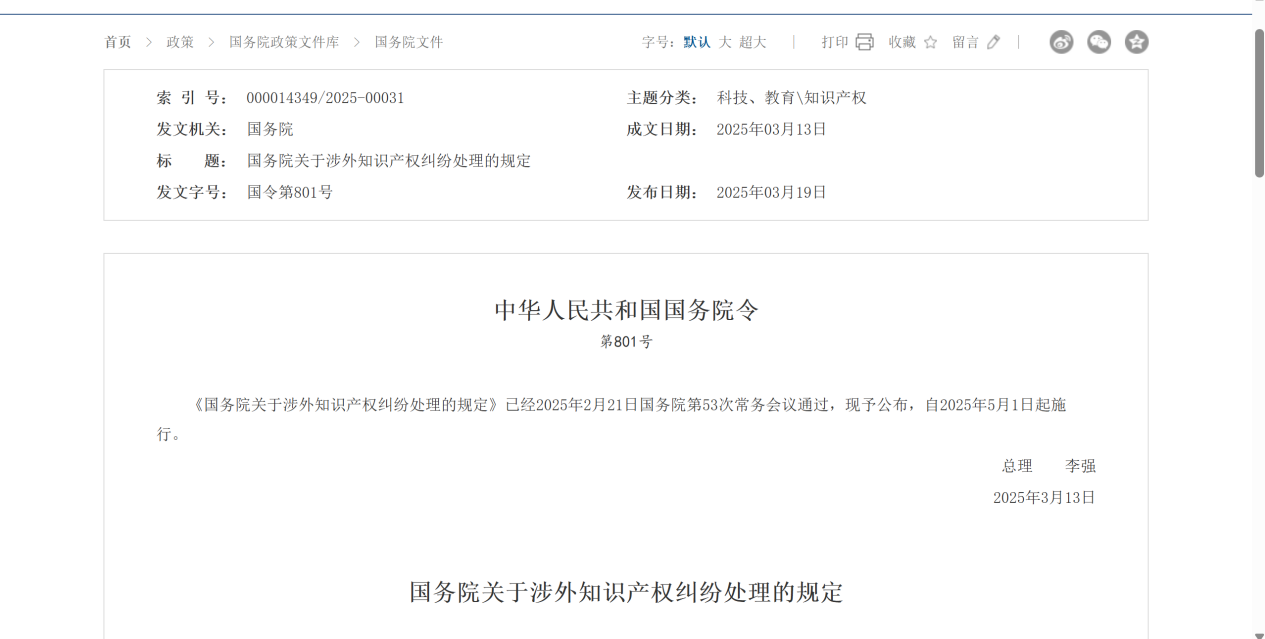Click the scrollbar up arrow
The height and width of the screenshot is (639, 1265).
pyautogui.click(x=1257, y=6)
